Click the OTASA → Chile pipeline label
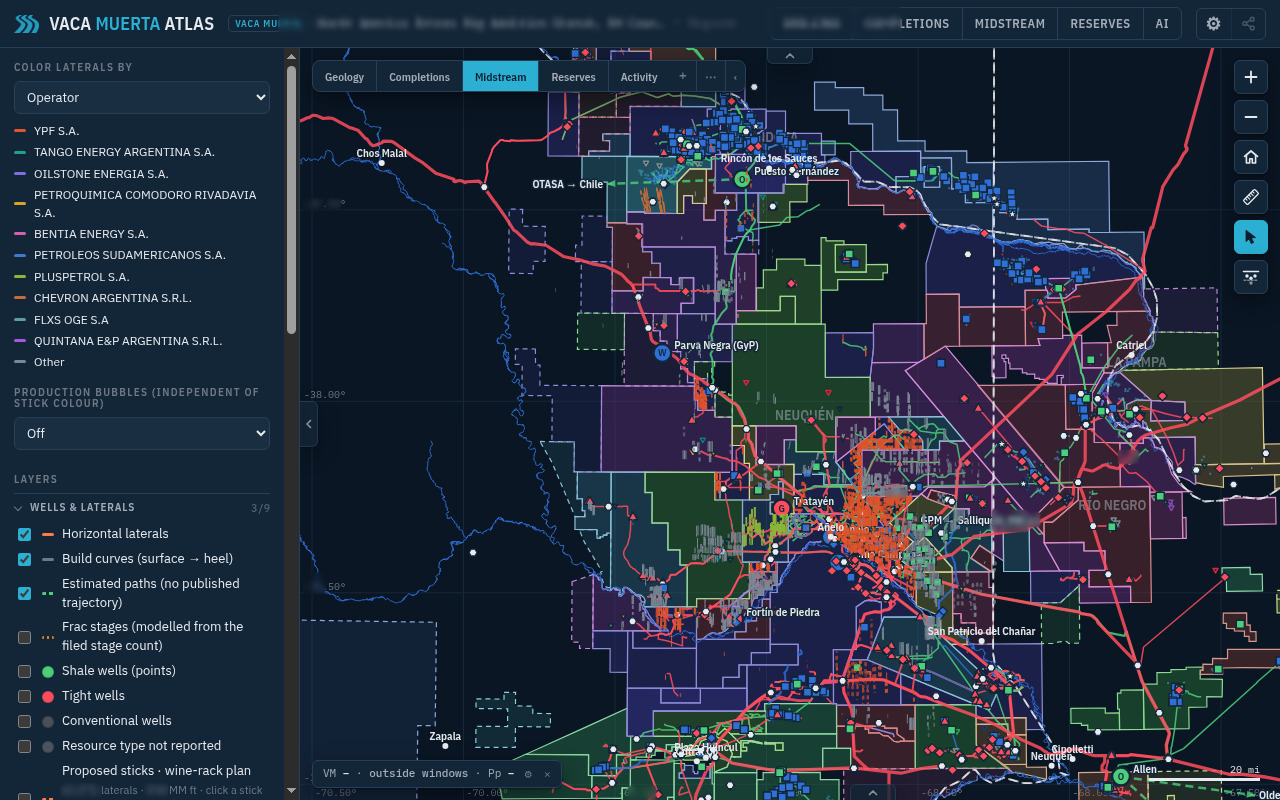 coord(567,184)
